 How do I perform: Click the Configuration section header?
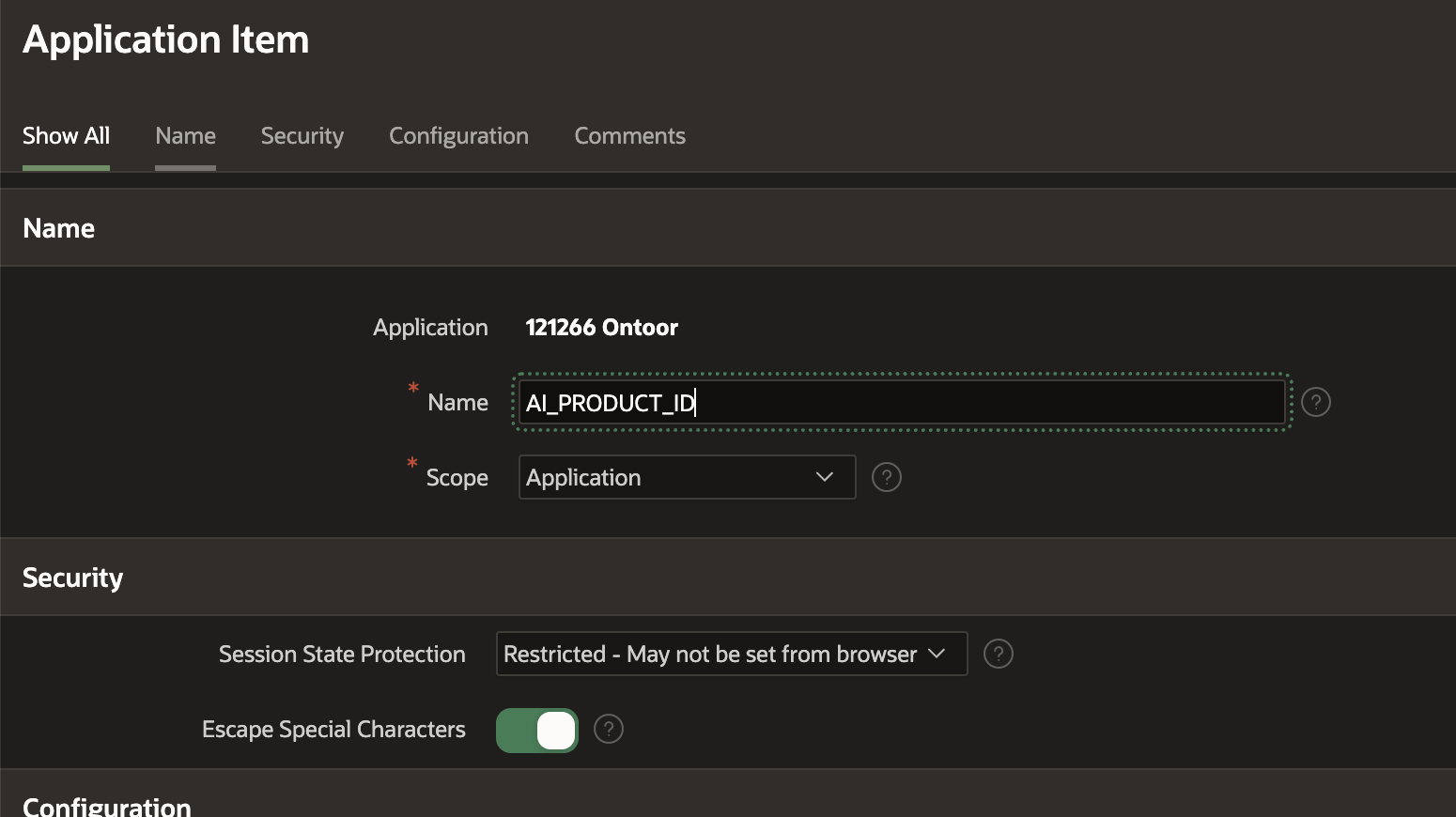pos(106,804)
